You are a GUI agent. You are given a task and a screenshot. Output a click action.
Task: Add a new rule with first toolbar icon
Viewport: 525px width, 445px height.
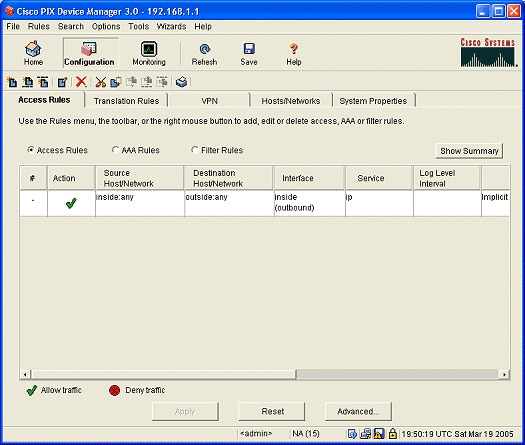(x=12, y=82)
